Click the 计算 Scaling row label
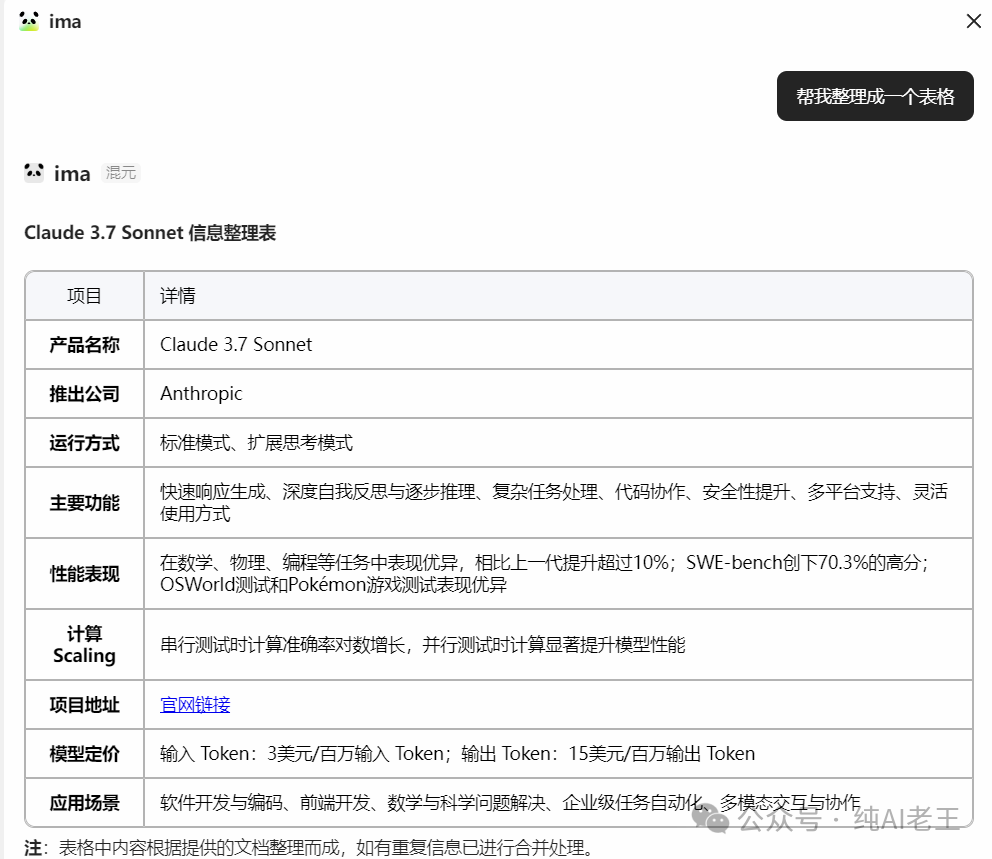 [85, 645]
